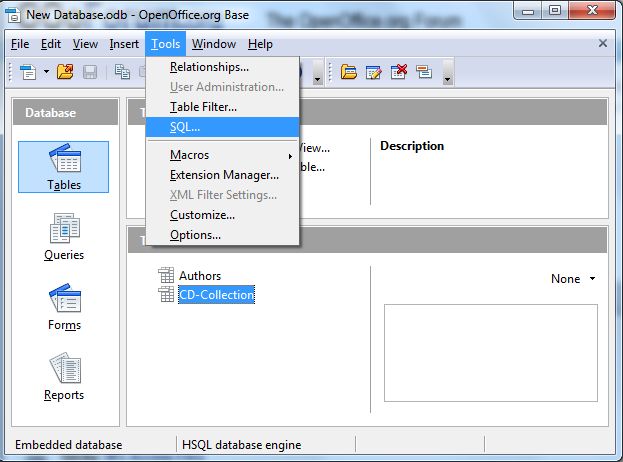Click the Rename table toolbar icon

pyautogui.click(x=424, y=72)
